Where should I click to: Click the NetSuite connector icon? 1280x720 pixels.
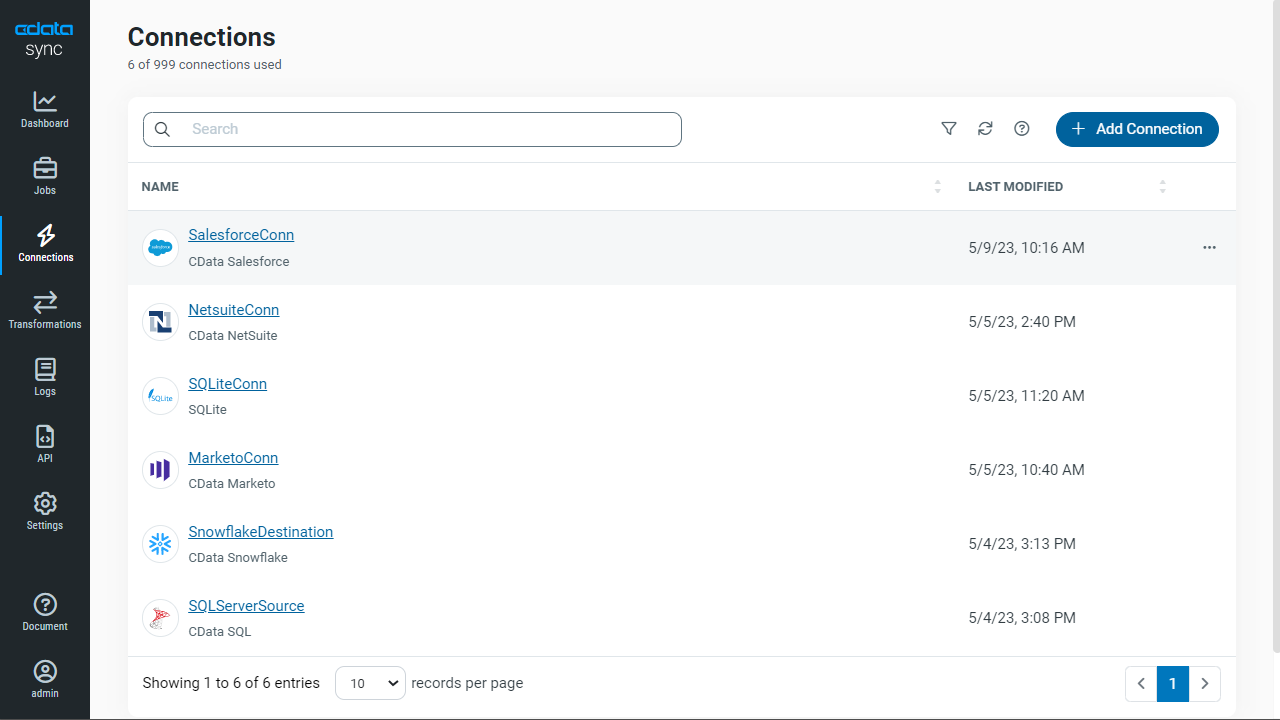pyautogui.click(x=160, y=322)
